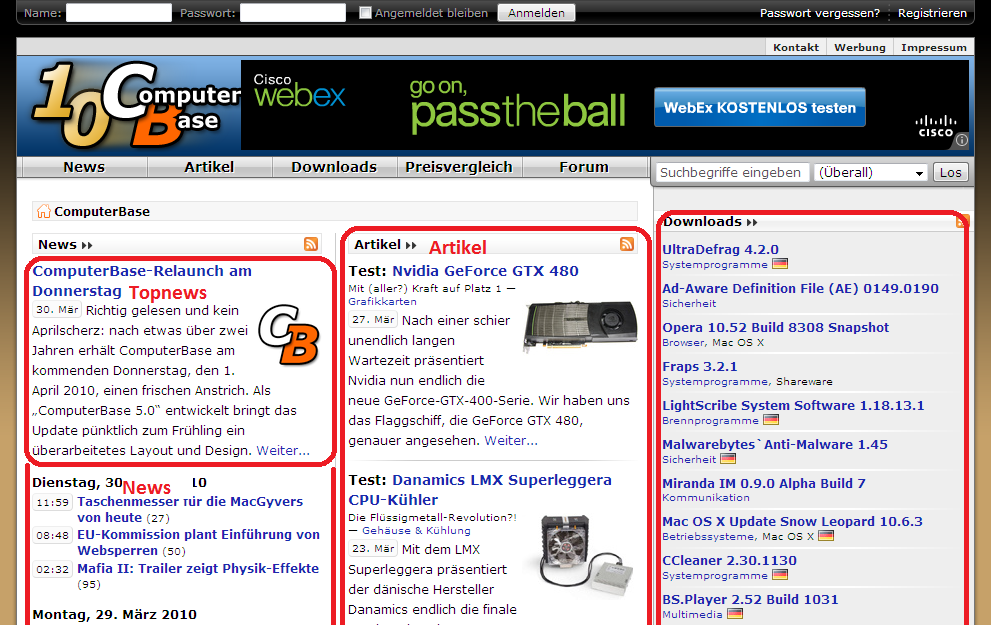This screenshot has width=991, height=625.
Task: Expand the Downloads section arrows
Action: point(751,222)
